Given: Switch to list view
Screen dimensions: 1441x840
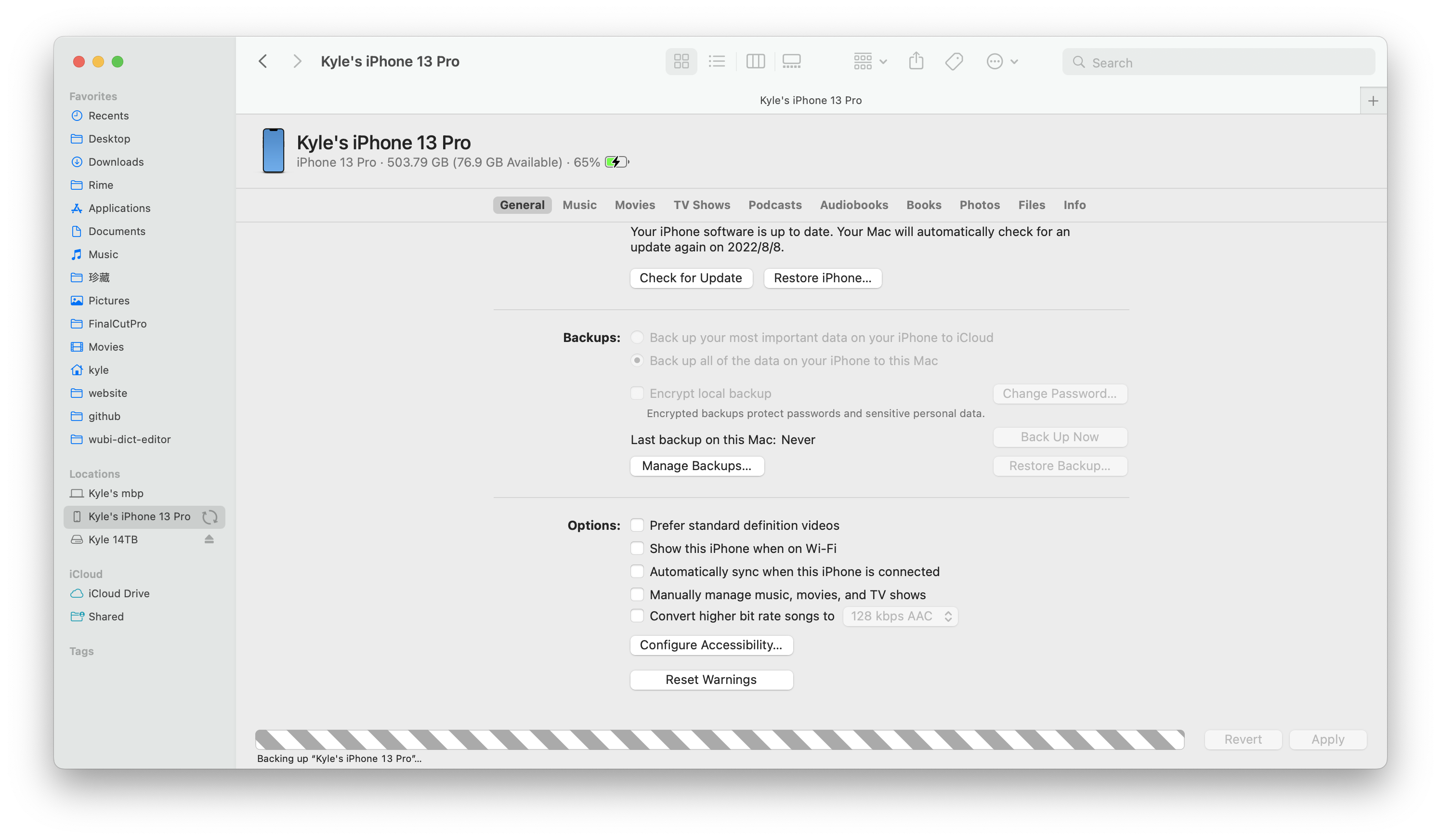Looking at the screenshot, I should (x=717, y=61).
